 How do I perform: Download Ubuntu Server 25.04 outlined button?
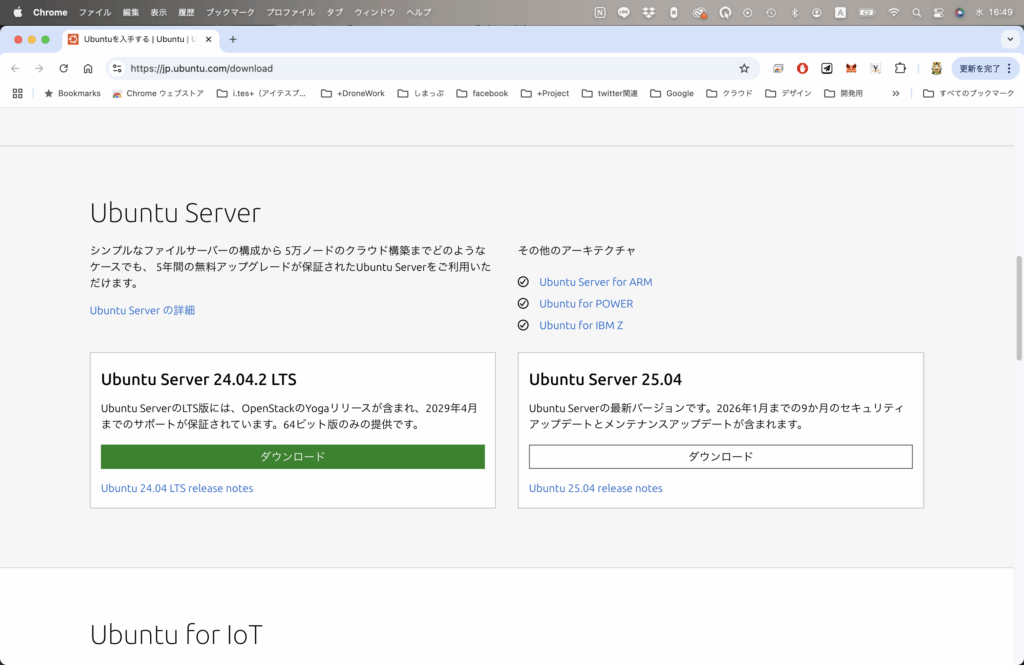pyautogui.click(x=720, y=457)
